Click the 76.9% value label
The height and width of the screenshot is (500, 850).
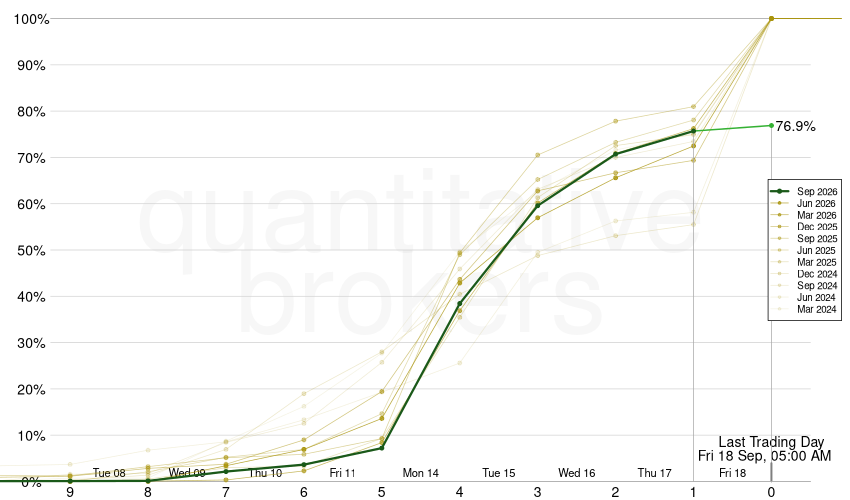pos(795,126)
